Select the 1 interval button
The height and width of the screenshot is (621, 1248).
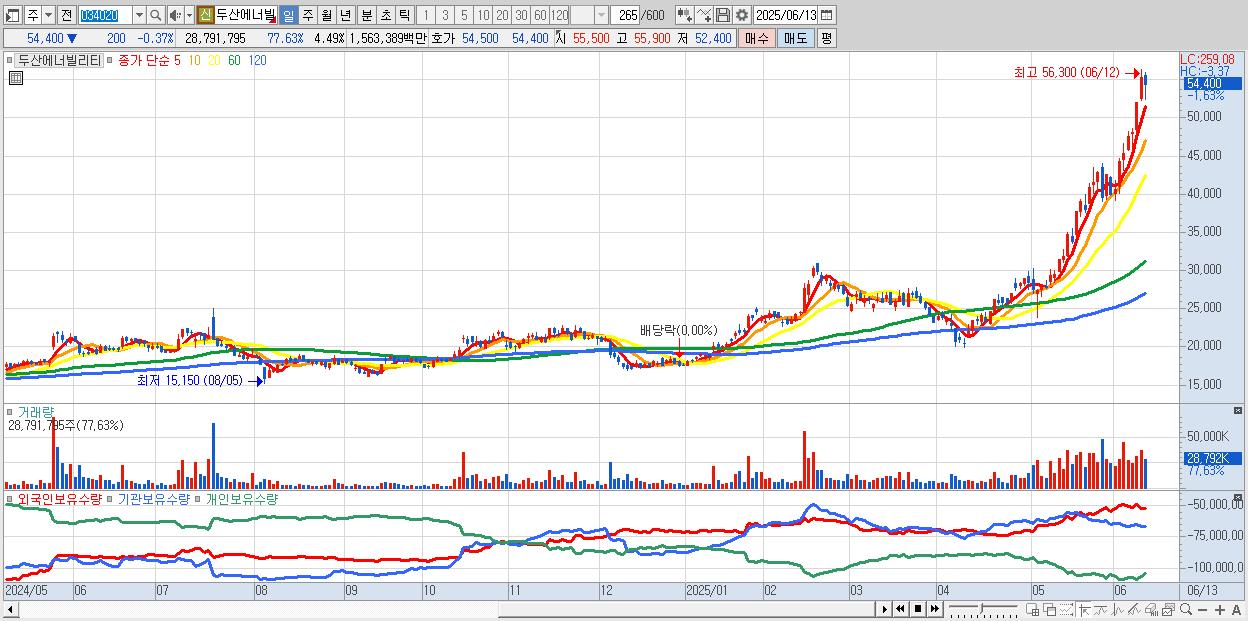point(425,15)
